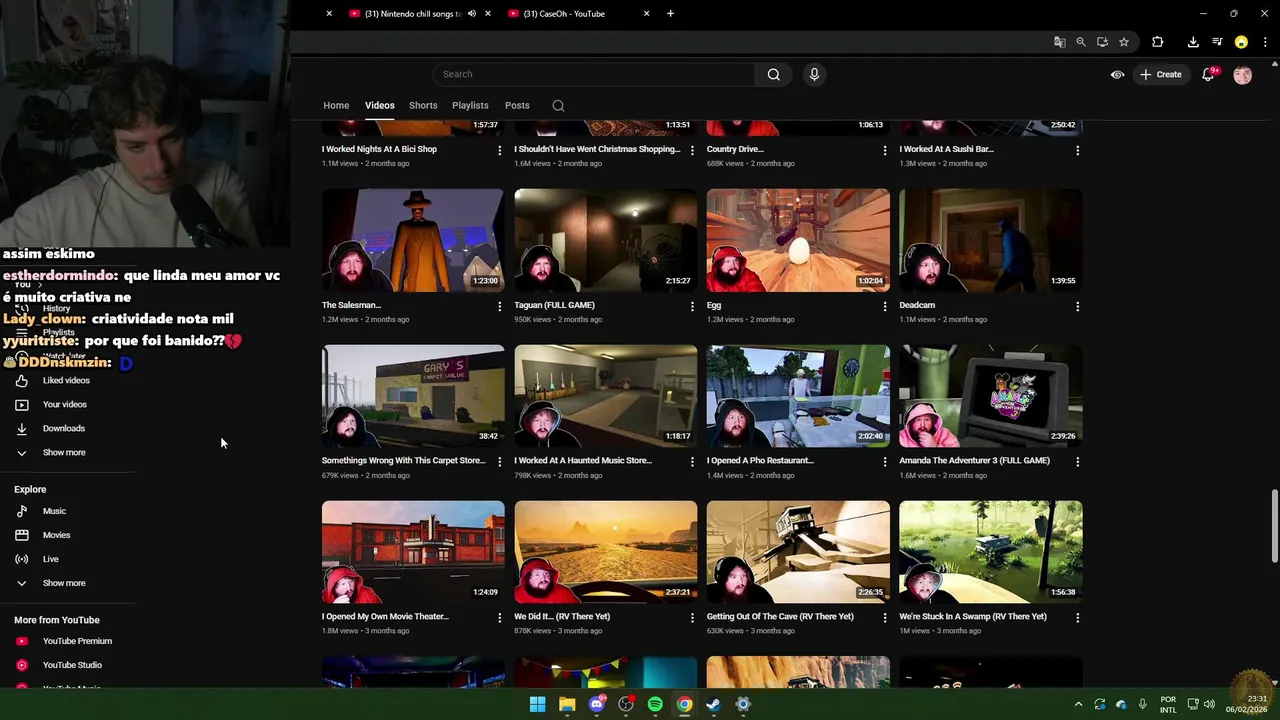This screenshot has height=720, width=1280.
Task: Click the Explore section heading
Action: [30, 490]
